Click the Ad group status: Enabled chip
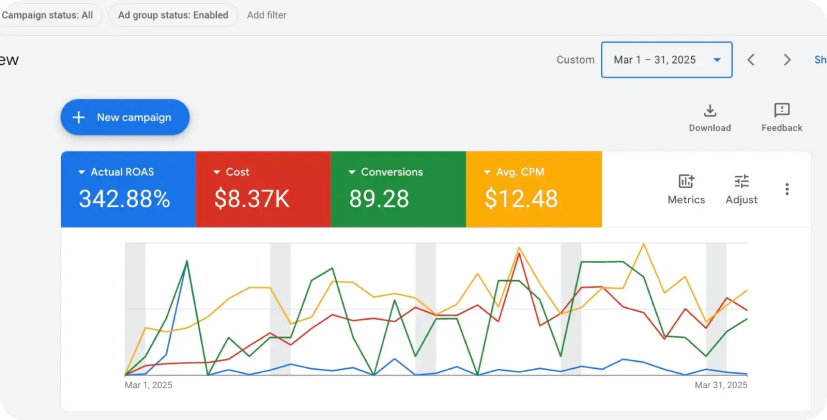The height and width of the screenshot is (420, 827). (x=172, y=15)
